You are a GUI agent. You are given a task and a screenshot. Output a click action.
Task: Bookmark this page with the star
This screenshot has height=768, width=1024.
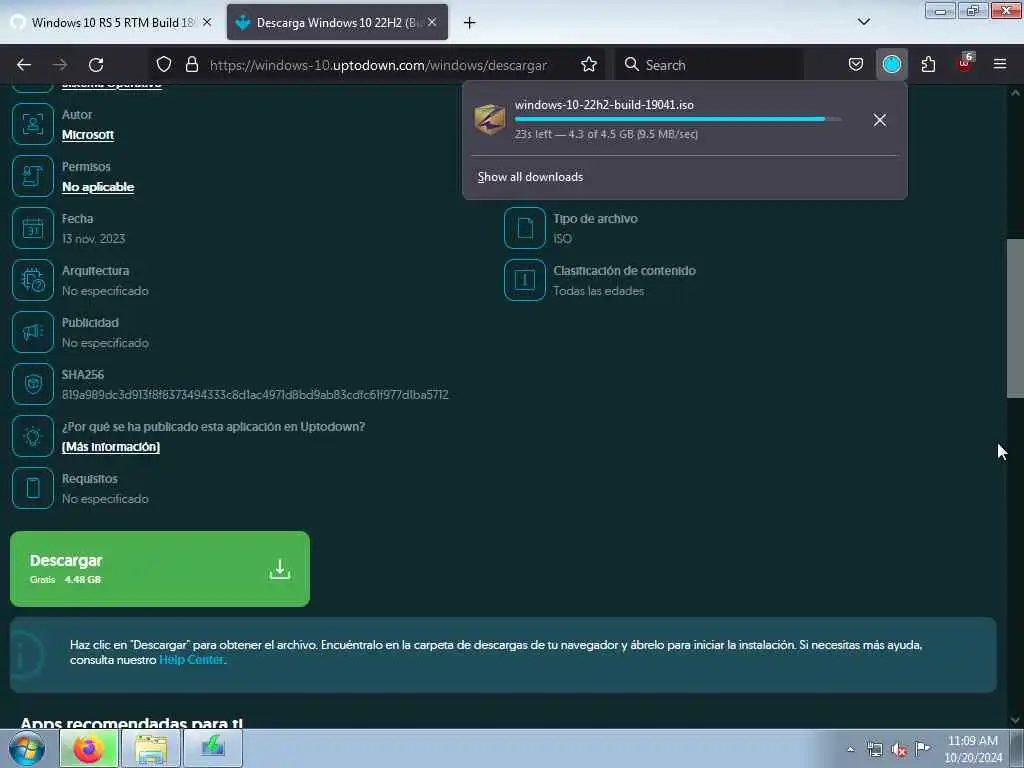589,65
